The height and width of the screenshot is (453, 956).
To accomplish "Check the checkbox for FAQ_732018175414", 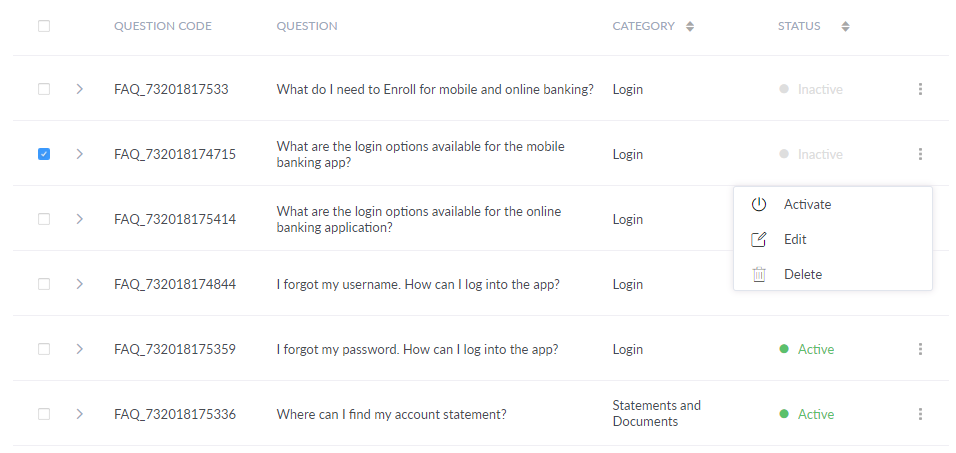I will point(44,219).
